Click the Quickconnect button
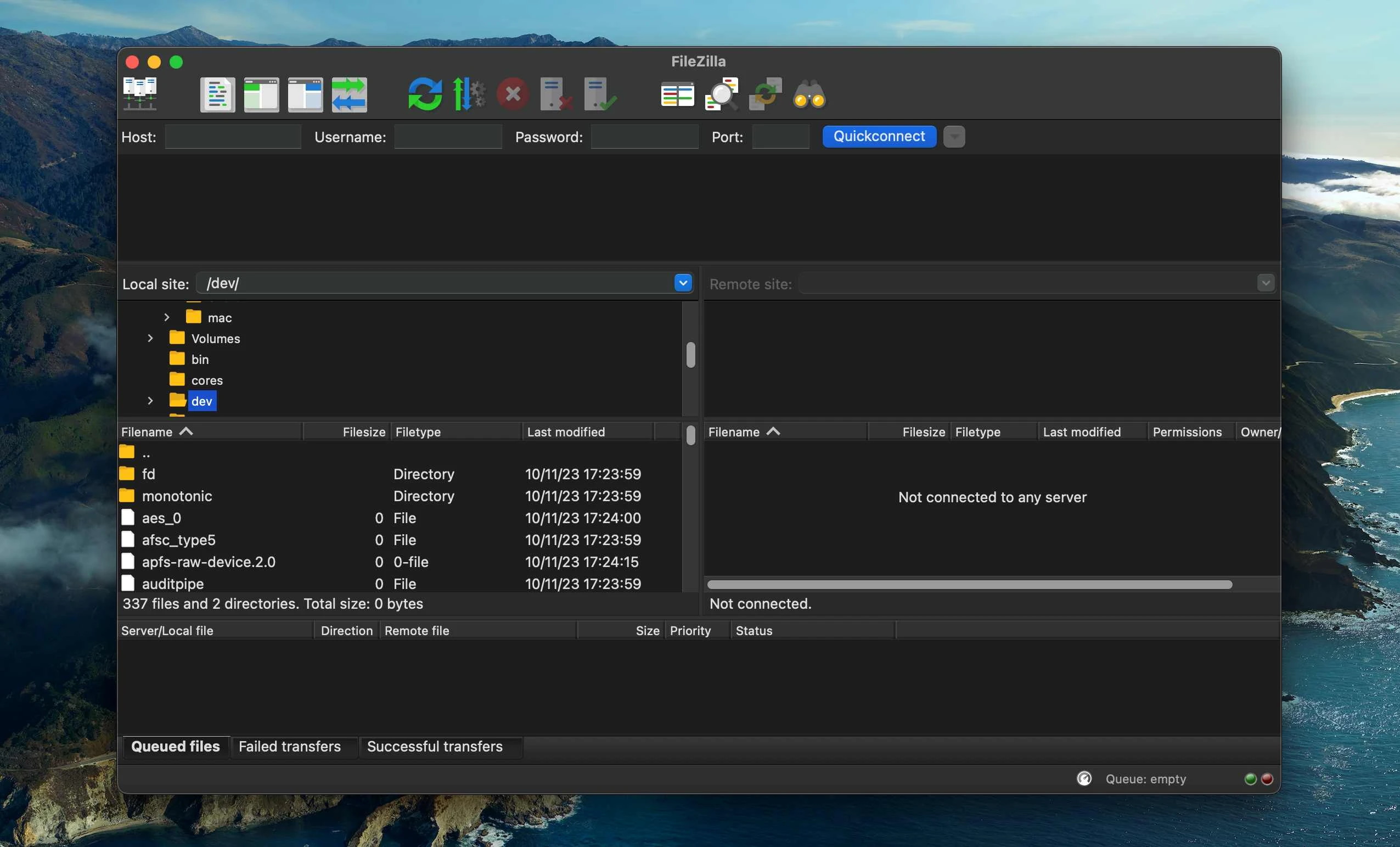 [x=879, y=137]
